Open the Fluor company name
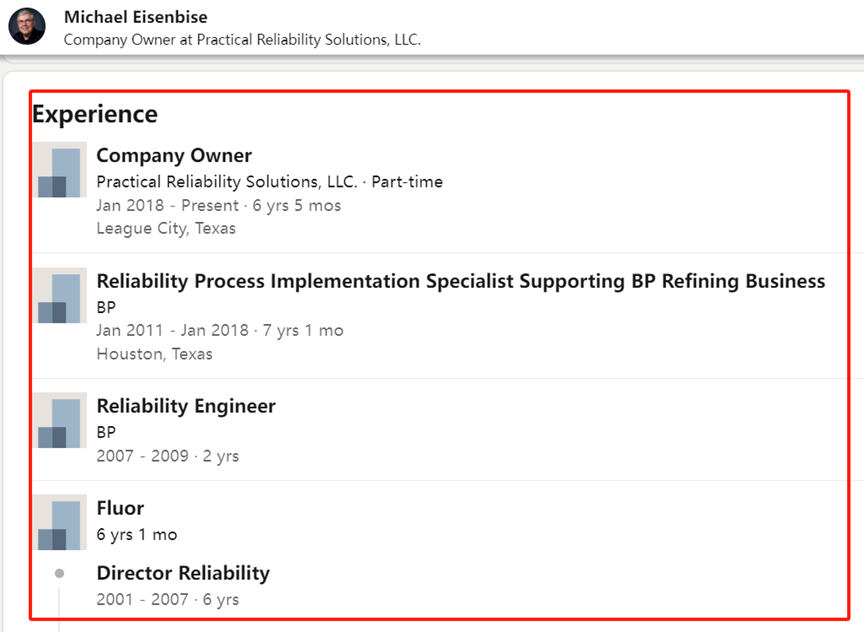Viewport: 864px width, 632px height. [120, 508]
